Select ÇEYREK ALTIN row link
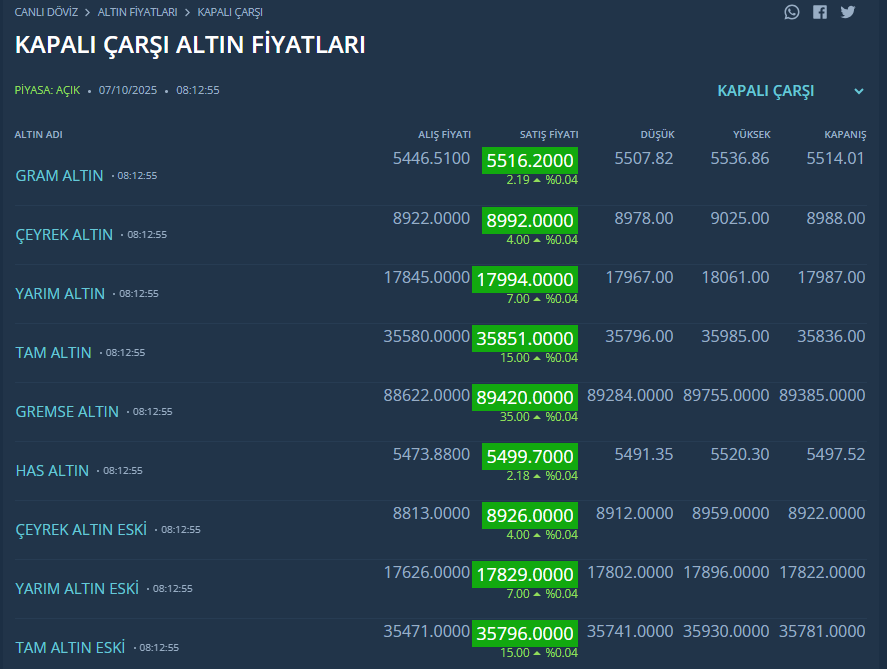Image resolution: width=887 pixels, height=669 pixels. [x=64, y=235]
